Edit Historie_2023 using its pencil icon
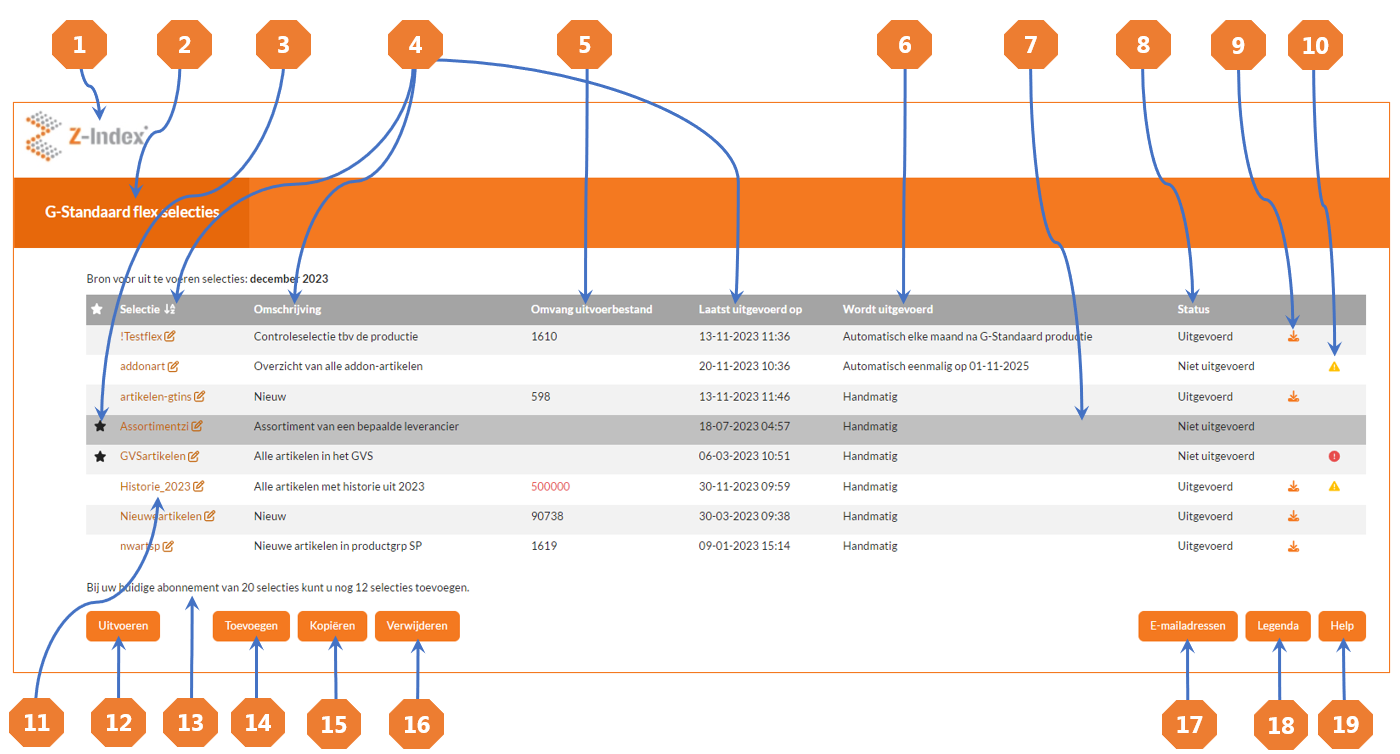The image size is (1400, 754). pyautogui.click(x=199, y=487)
